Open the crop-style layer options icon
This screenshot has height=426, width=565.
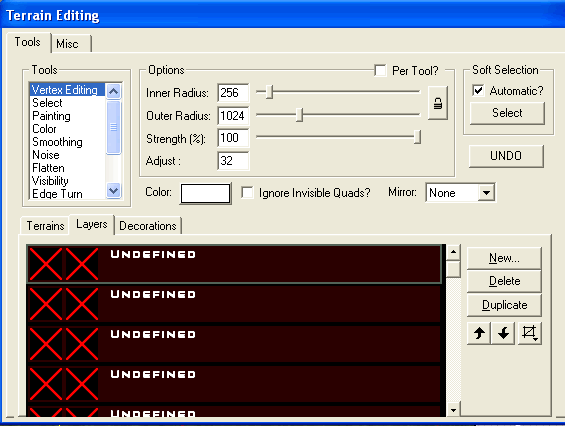tap(530, 333)
